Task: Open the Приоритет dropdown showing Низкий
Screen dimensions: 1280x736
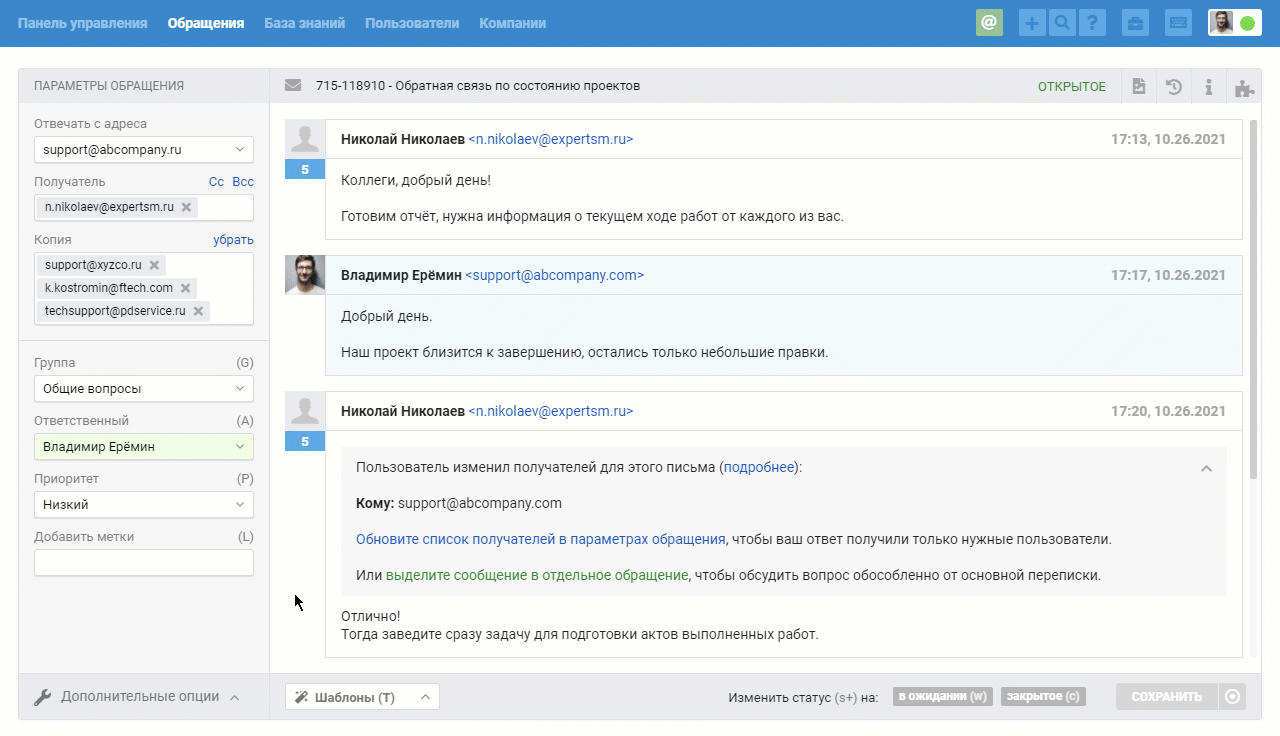Action: 144,505
